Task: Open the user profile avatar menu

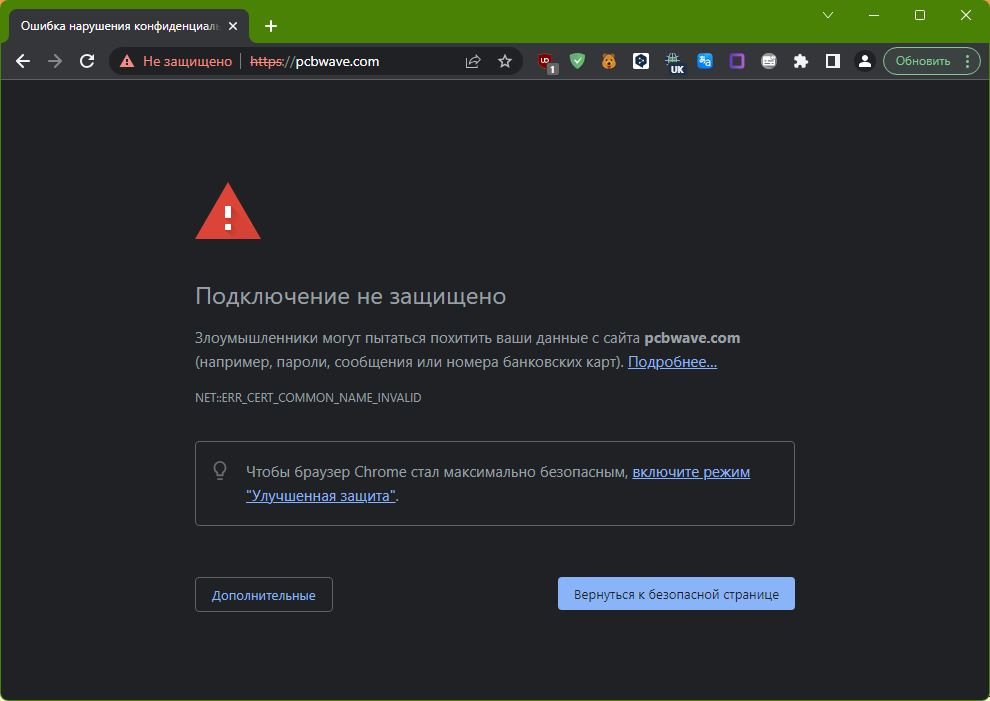Action: point(864,61)
